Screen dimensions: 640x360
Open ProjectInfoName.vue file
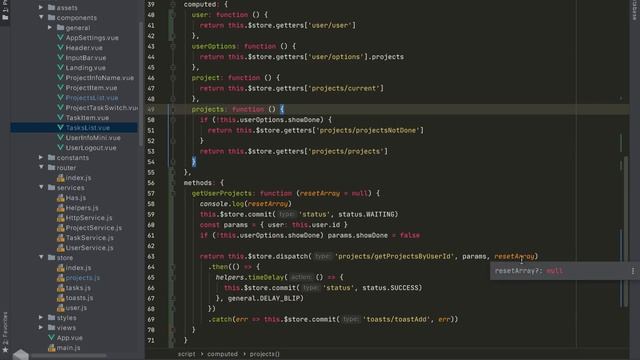coord(100,78)
